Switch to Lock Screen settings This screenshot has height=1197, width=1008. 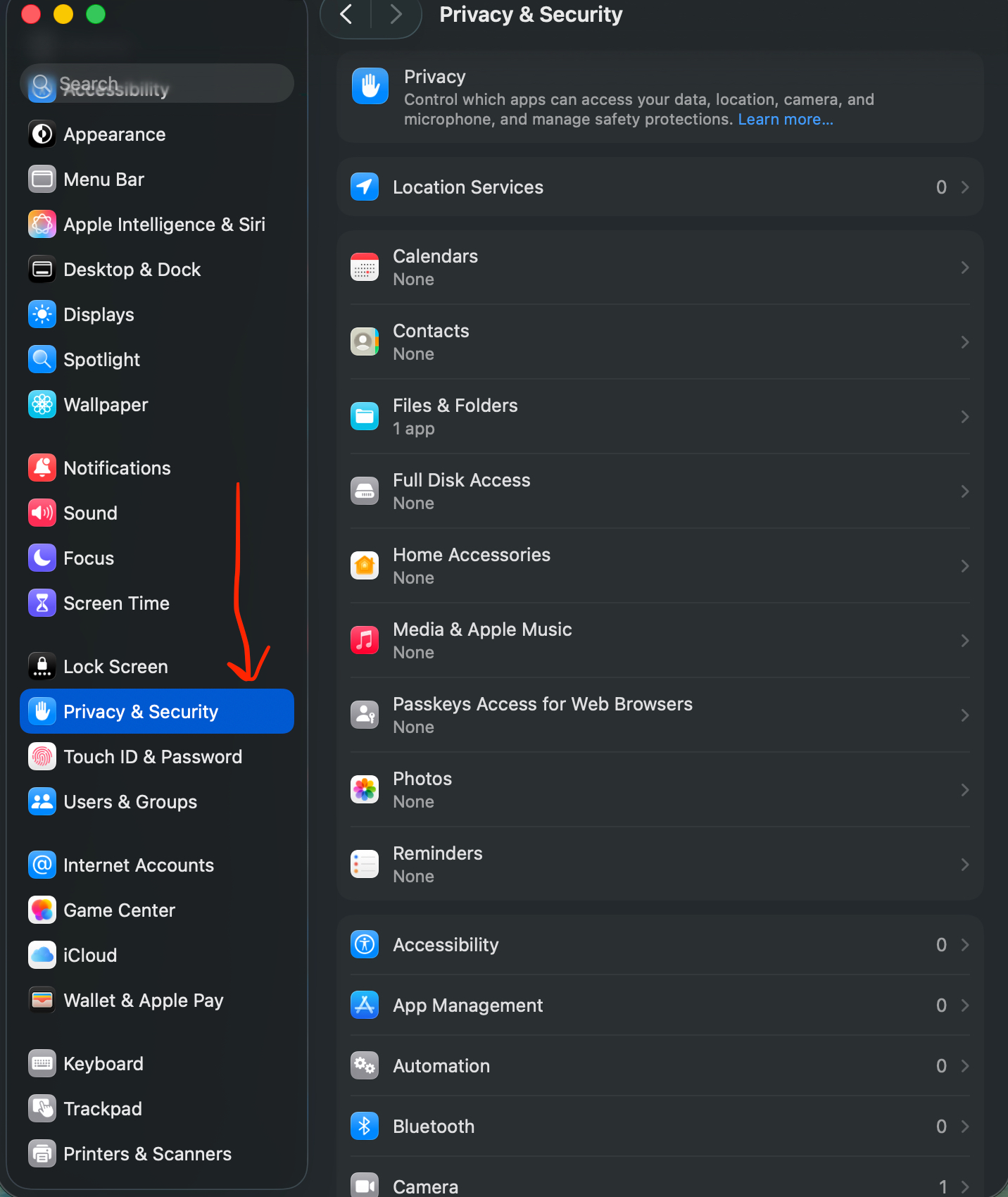115,667
